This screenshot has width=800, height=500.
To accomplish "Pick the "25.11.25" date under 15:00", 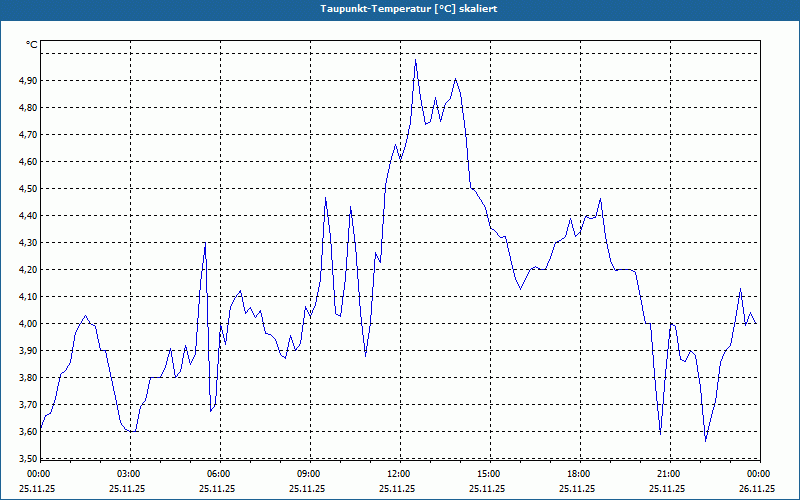I will [x=488, y=488].
